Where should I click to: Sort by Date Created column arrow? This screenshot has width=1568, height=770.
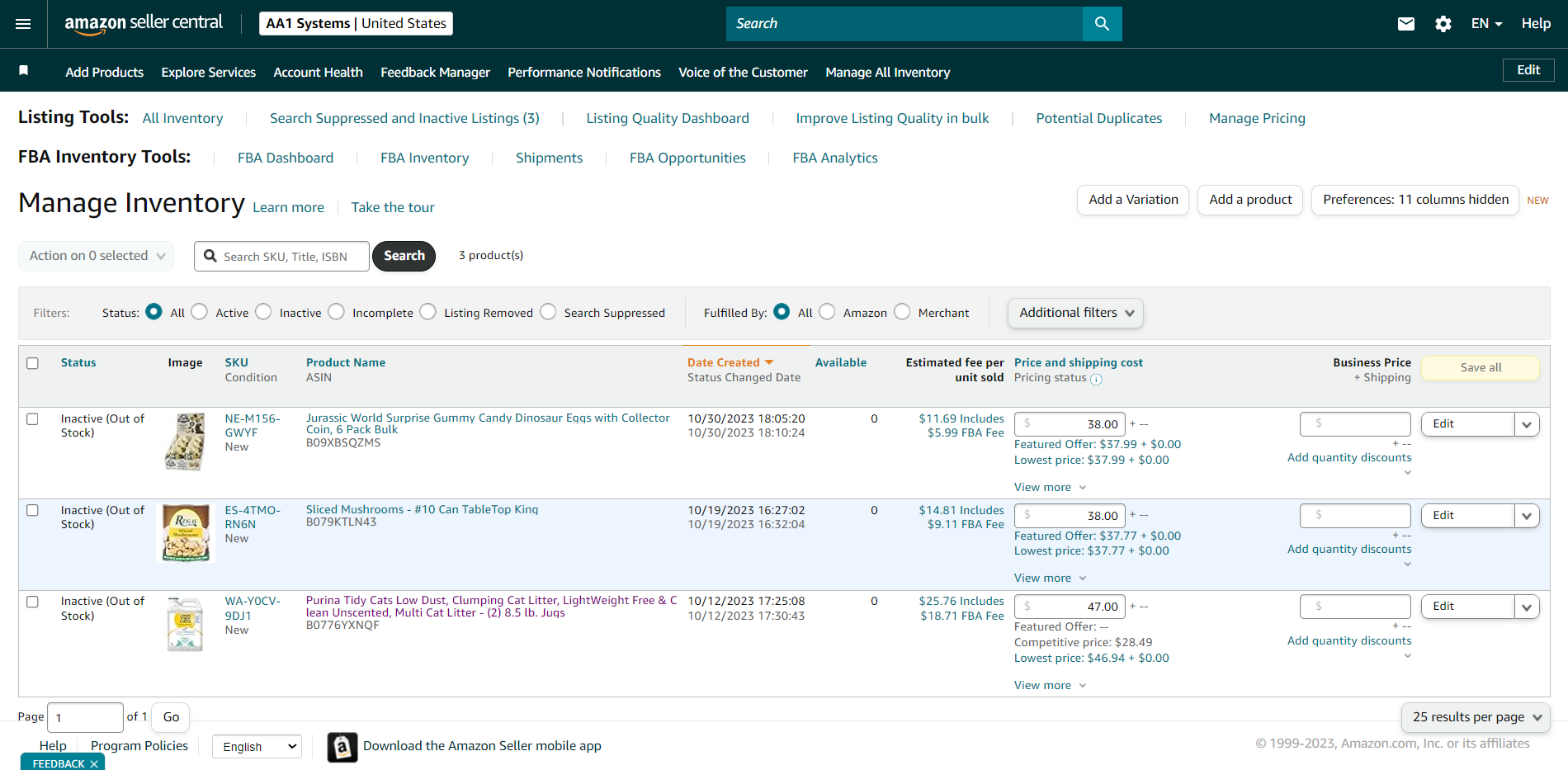pos(769,362)
